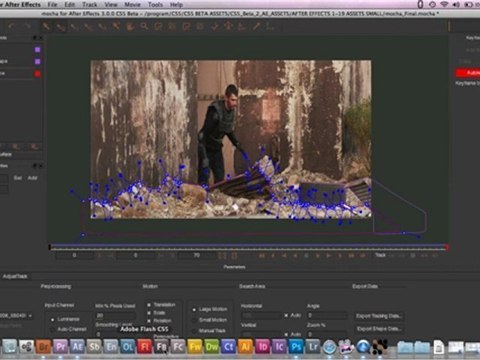
Task: Click the volume icon in menu bar
Action: (x=456, y=4)
